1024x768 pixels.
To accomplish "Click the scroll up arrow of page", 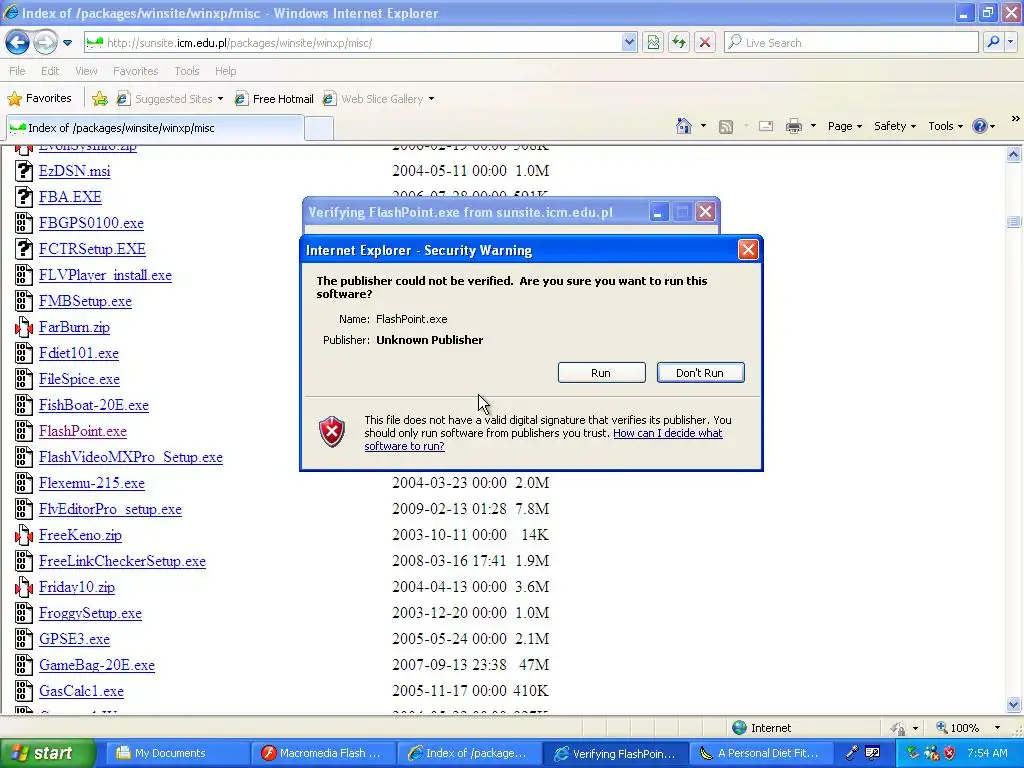I will [1014, 155].
